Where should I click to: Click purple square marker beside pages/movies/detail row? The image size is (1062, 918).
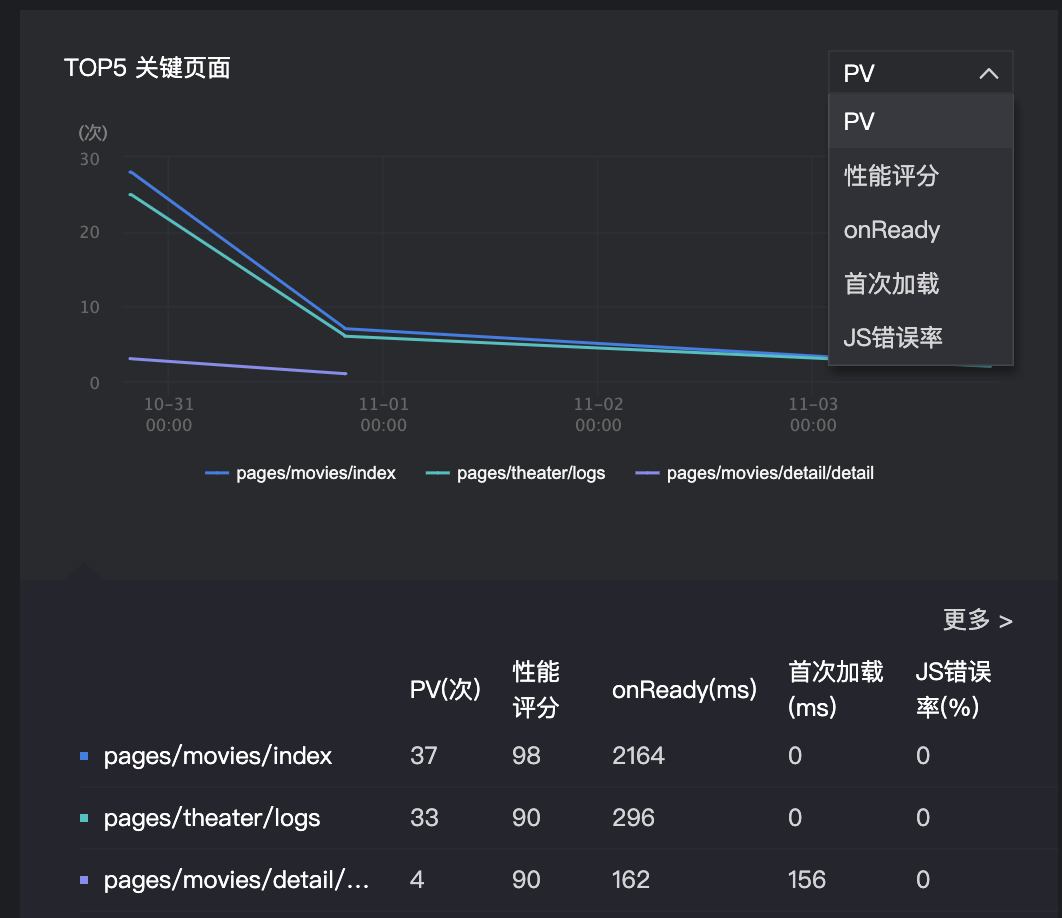[x=84, y=880]
